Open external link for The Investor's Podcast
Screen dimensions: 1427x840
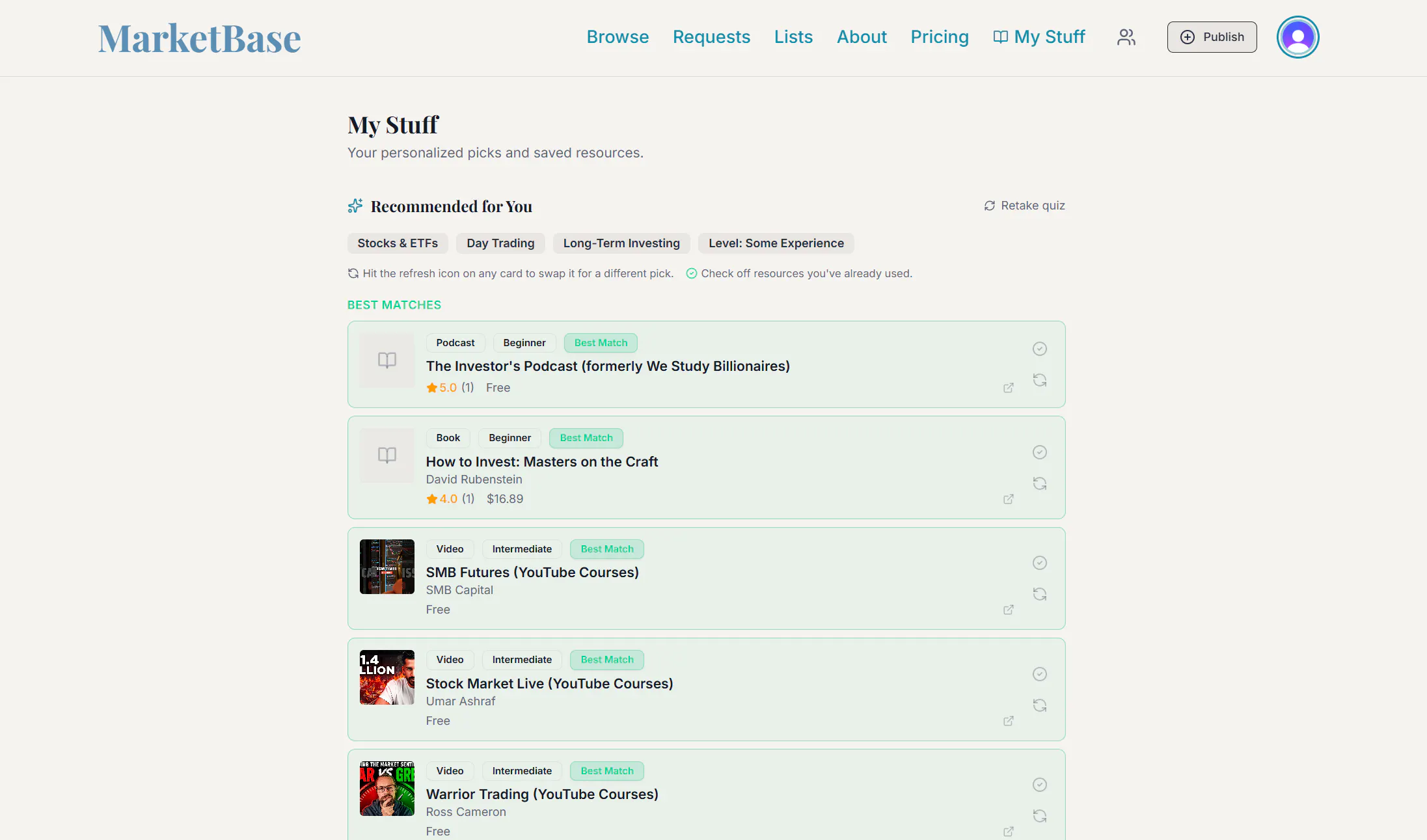[x=1009, y=388]
